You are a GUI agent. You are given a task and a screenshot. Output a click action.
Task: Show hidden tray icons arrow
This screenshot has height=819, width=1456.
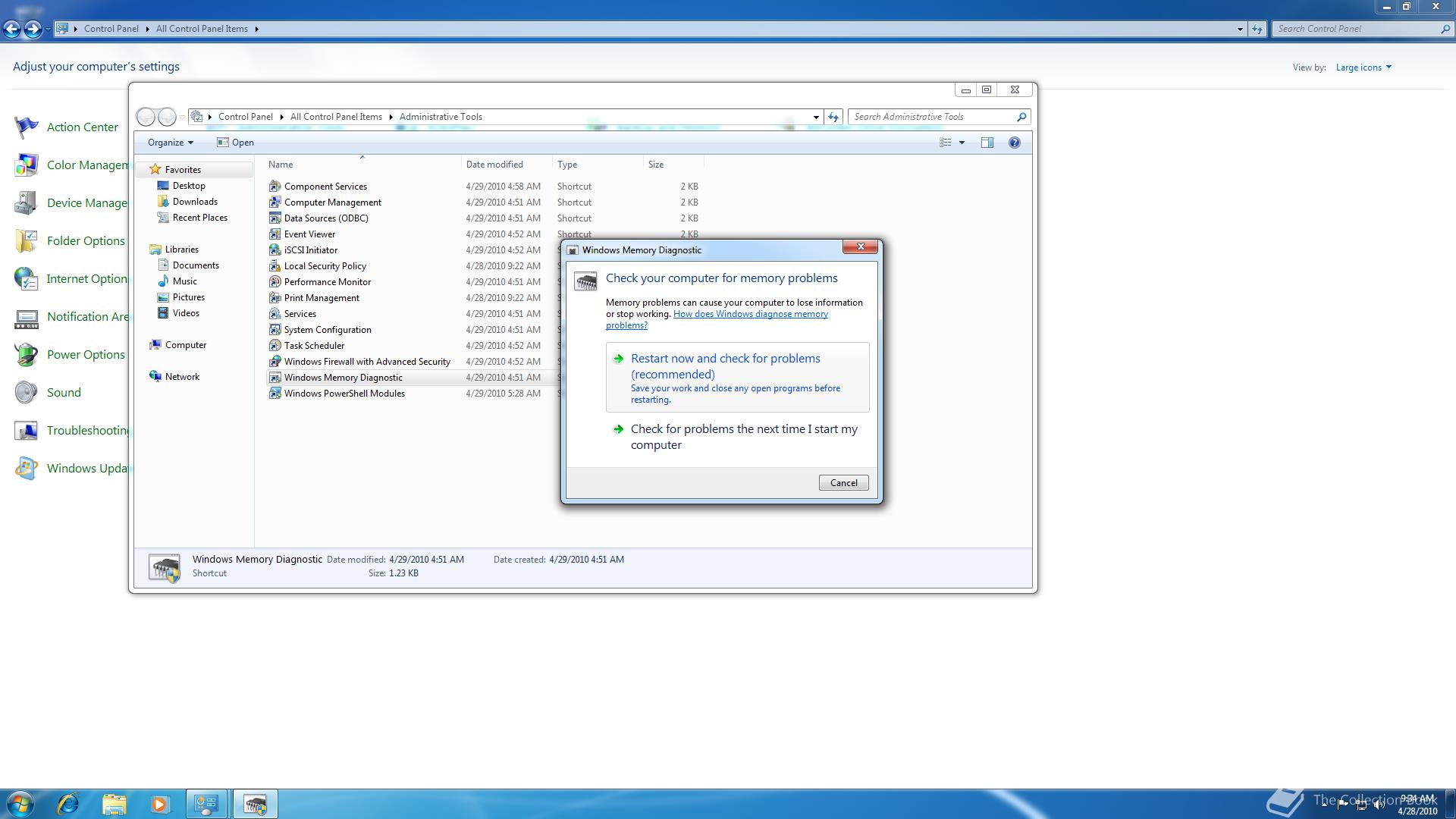1325,805
